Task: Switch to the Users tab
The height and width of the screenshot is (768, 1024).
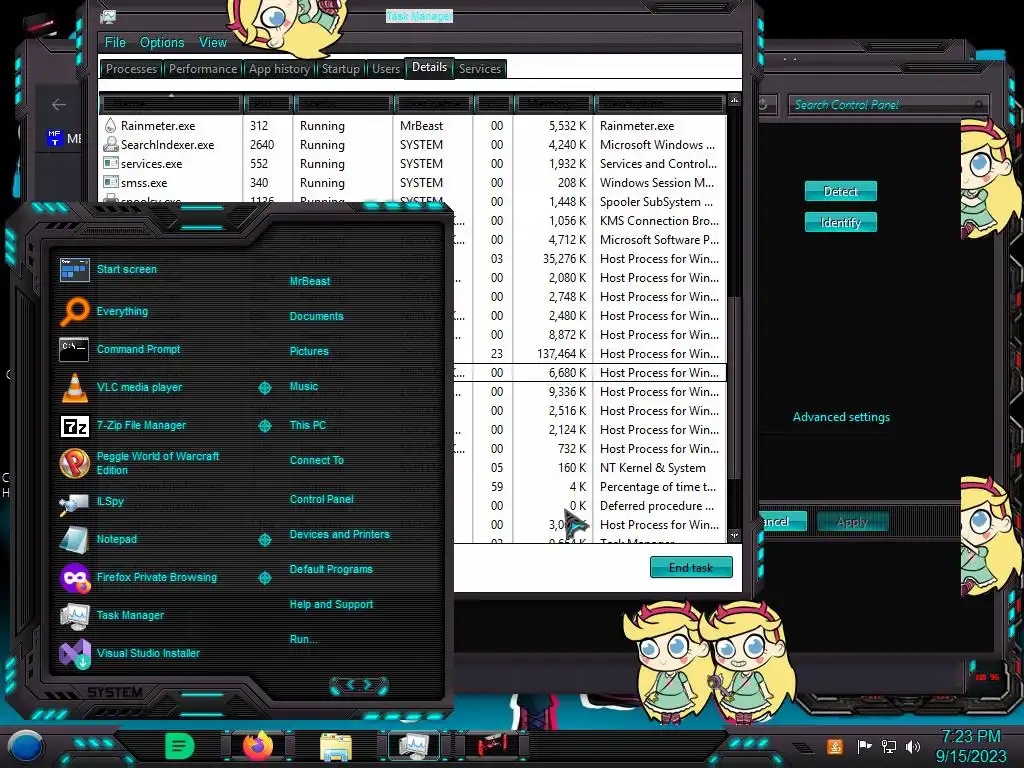Action: click(386, 69)
